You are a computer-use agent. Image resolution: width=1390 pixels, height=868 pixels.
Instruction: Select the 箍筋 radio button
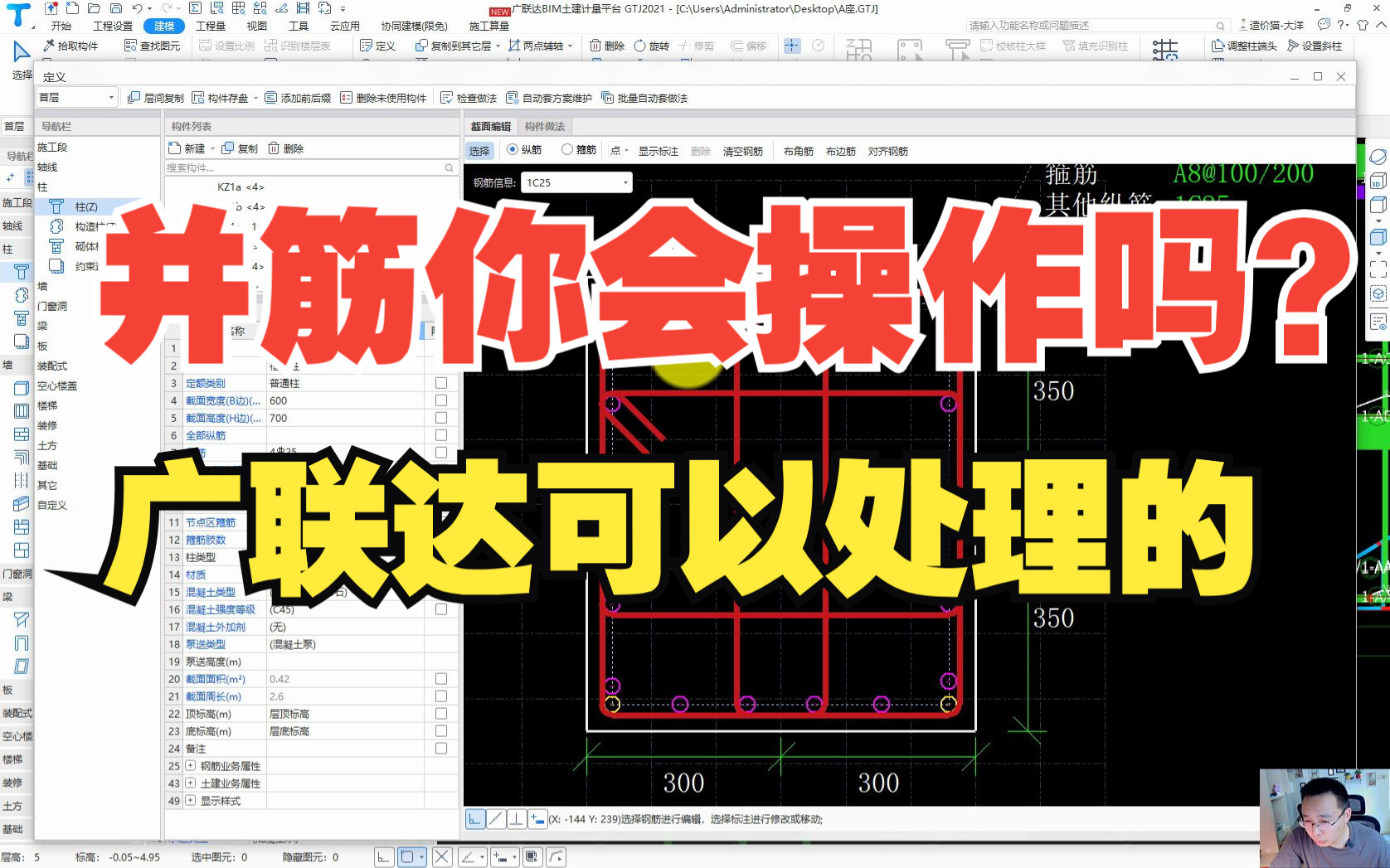click(x=567, y=150)
